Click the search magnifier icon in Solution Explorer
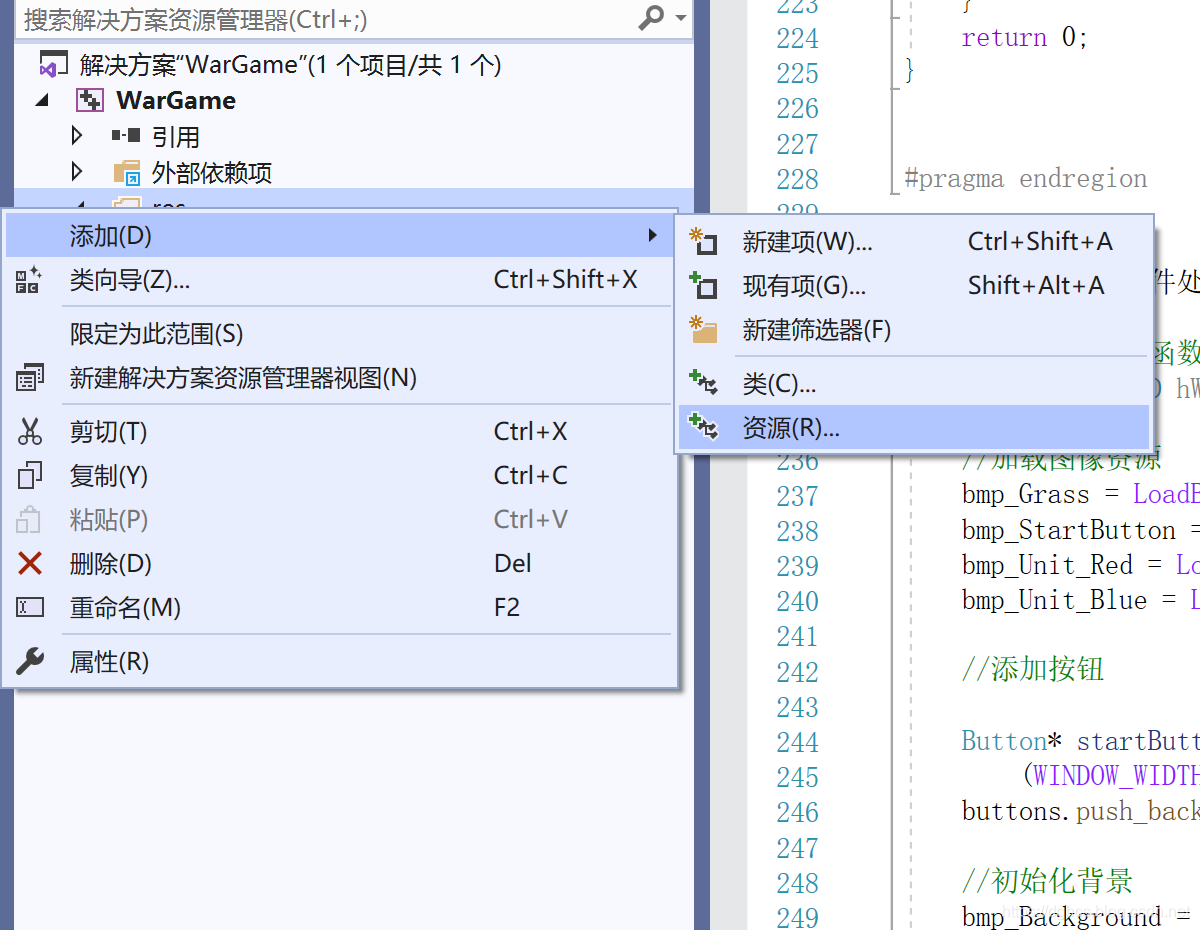 click(651, 18)
